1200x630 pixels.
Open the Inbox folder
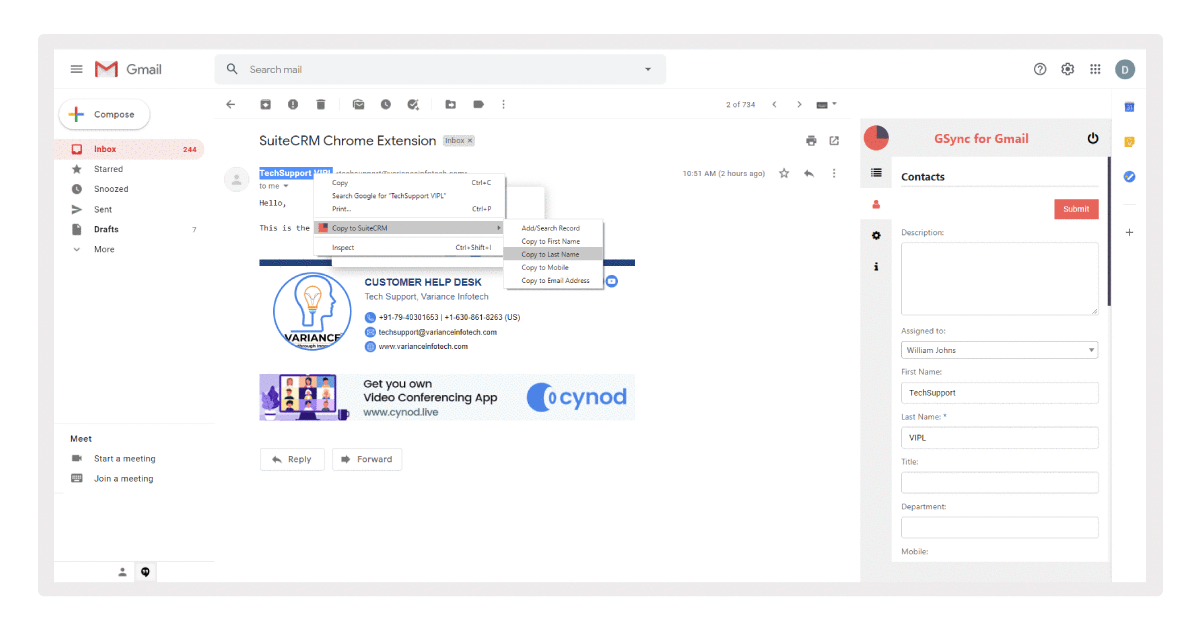click(129, 149)
